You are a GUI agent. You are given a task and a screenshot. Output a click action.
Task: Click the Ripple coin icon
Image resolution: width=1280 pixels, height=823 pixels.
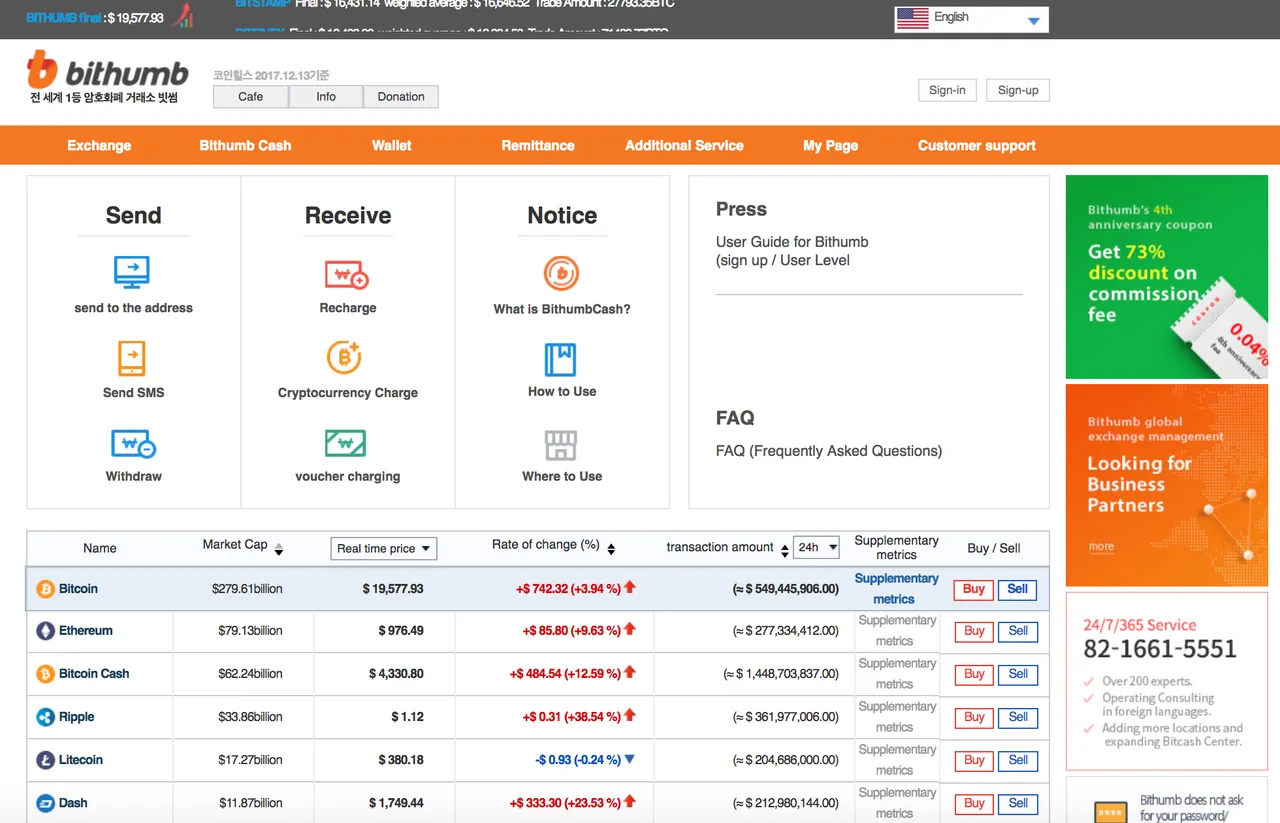[45, 717]
